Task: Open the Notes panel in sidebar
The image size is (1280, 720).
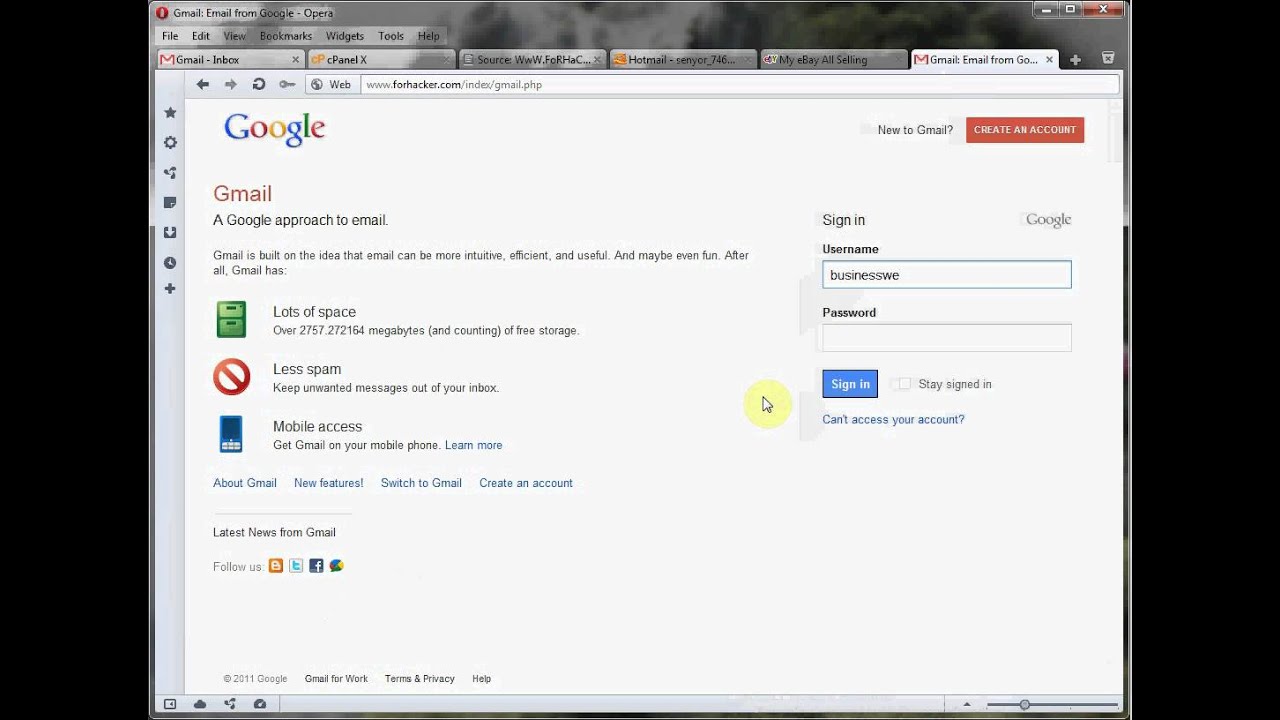Action: 170,203
